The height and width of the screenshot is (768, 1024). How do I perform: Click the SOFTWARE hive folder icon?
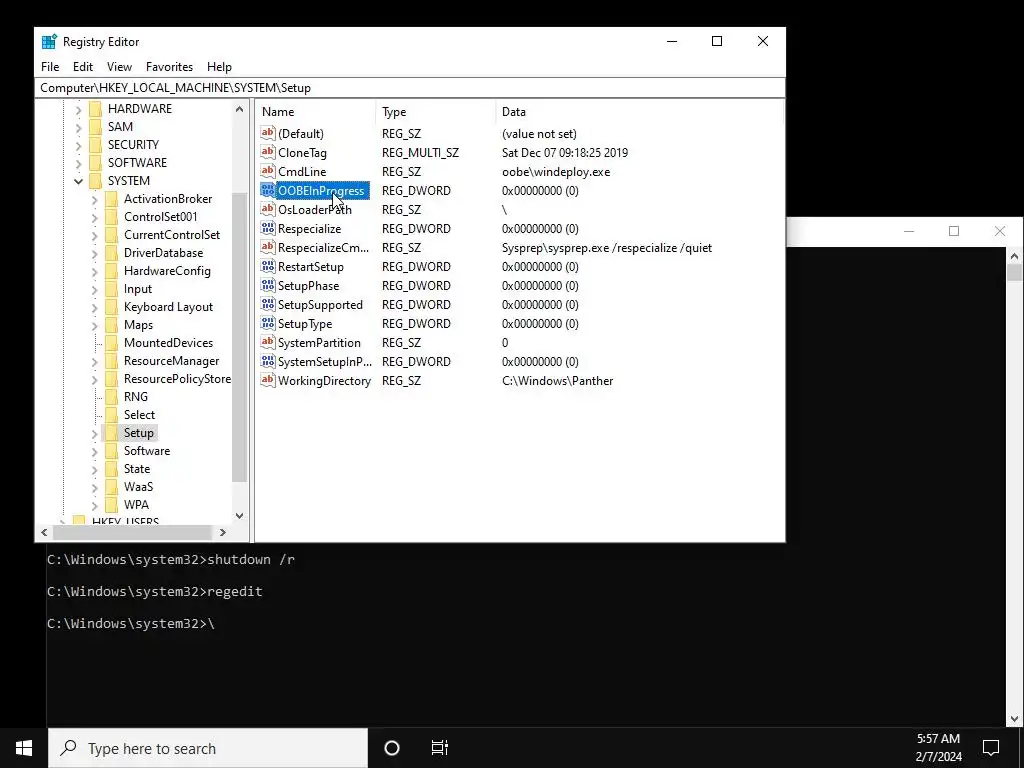coord(95,163)
